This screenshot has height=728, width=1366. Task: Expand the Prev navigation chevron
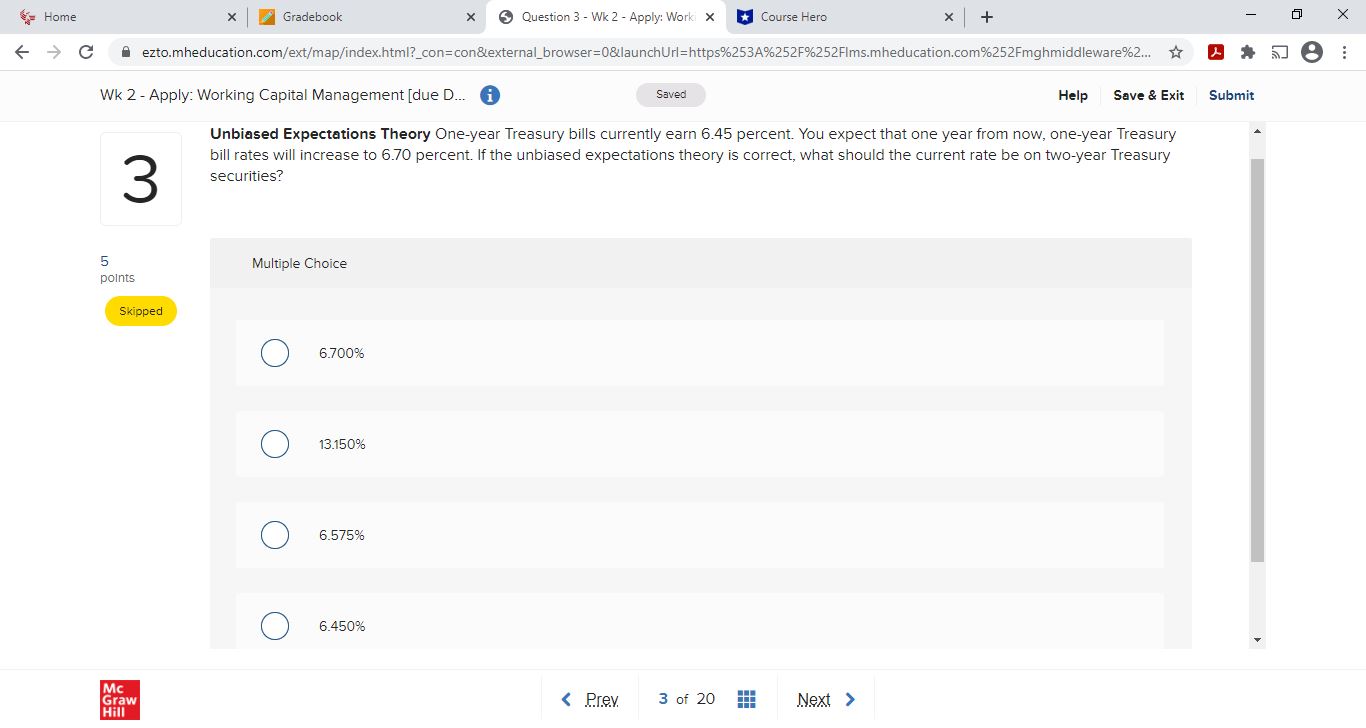pyautogui.click(x=566, y=699)
